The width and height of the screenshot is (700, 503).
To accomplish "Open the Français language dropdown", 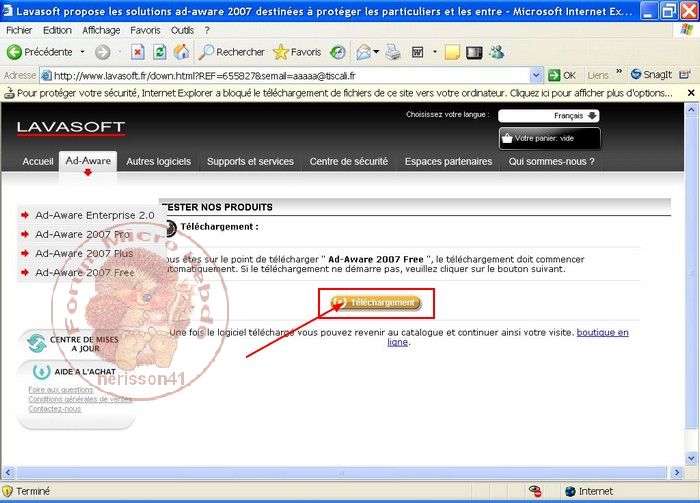I will click(549, 116).
